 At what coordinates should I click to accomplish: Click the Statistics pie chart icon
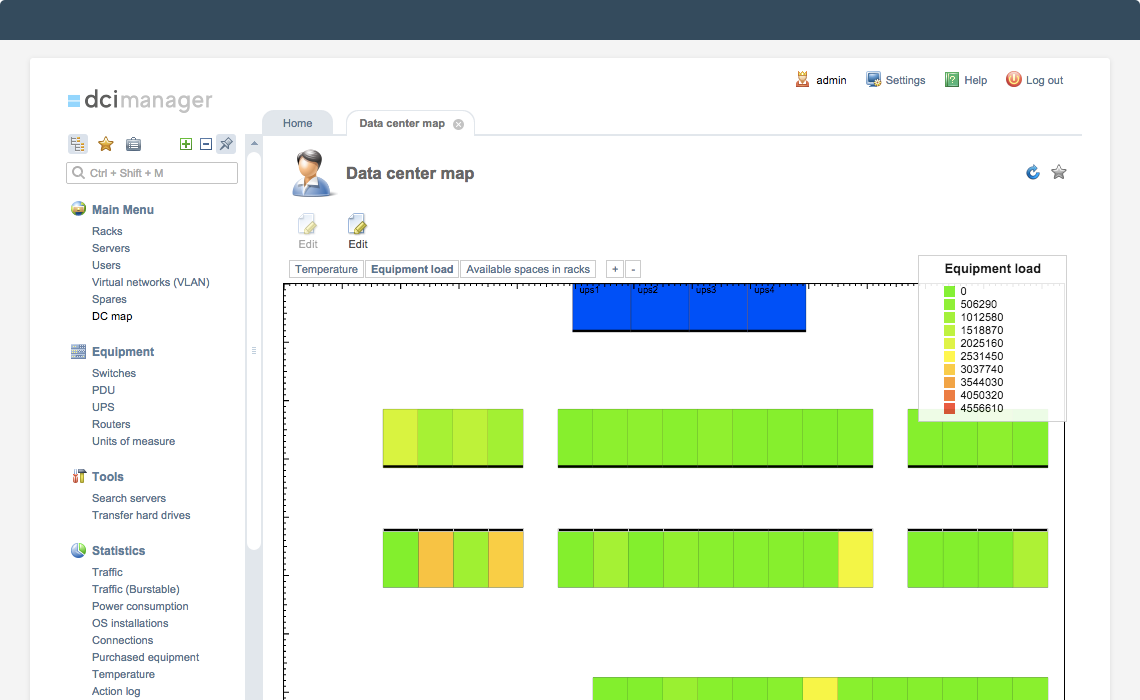pos(79,550)
